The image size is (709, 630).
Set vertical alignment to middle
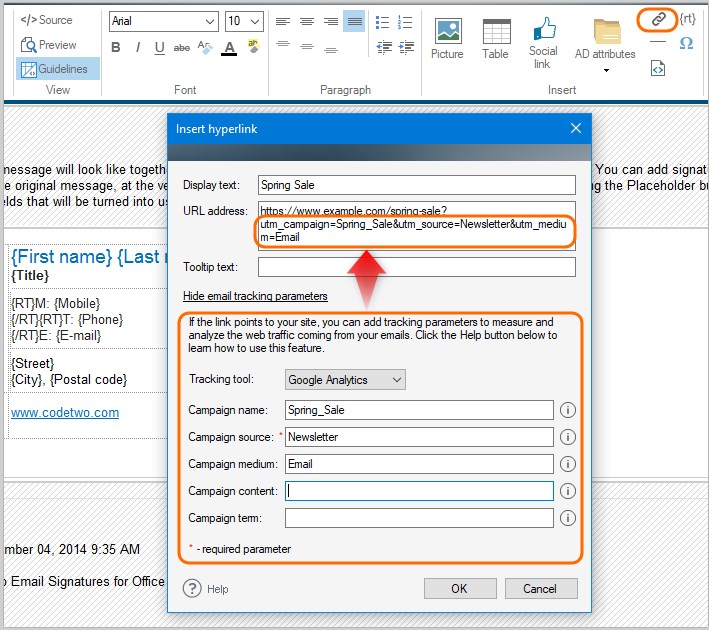click(x=307, y=46)
